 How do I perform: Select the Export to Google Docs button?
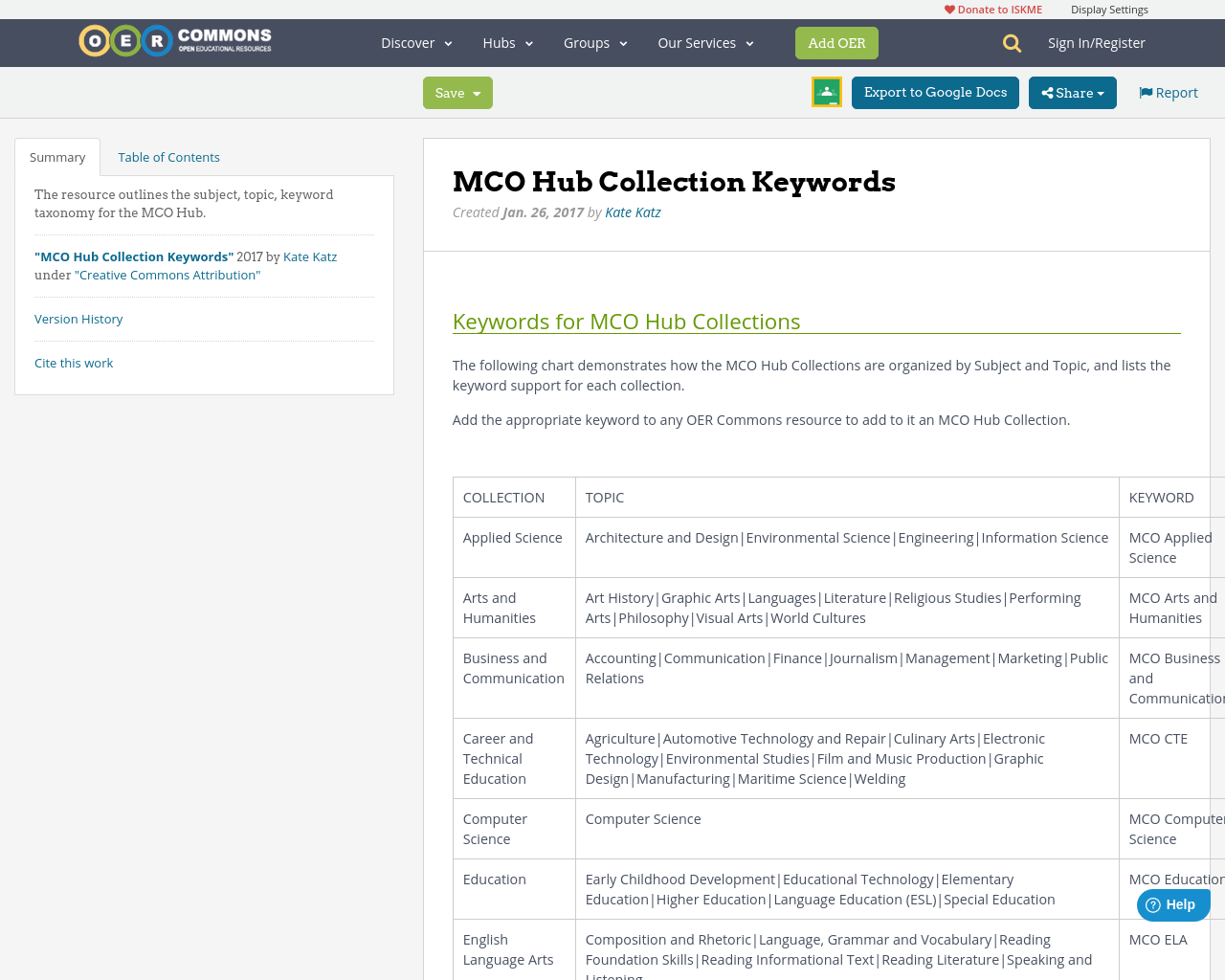point(935,93)
